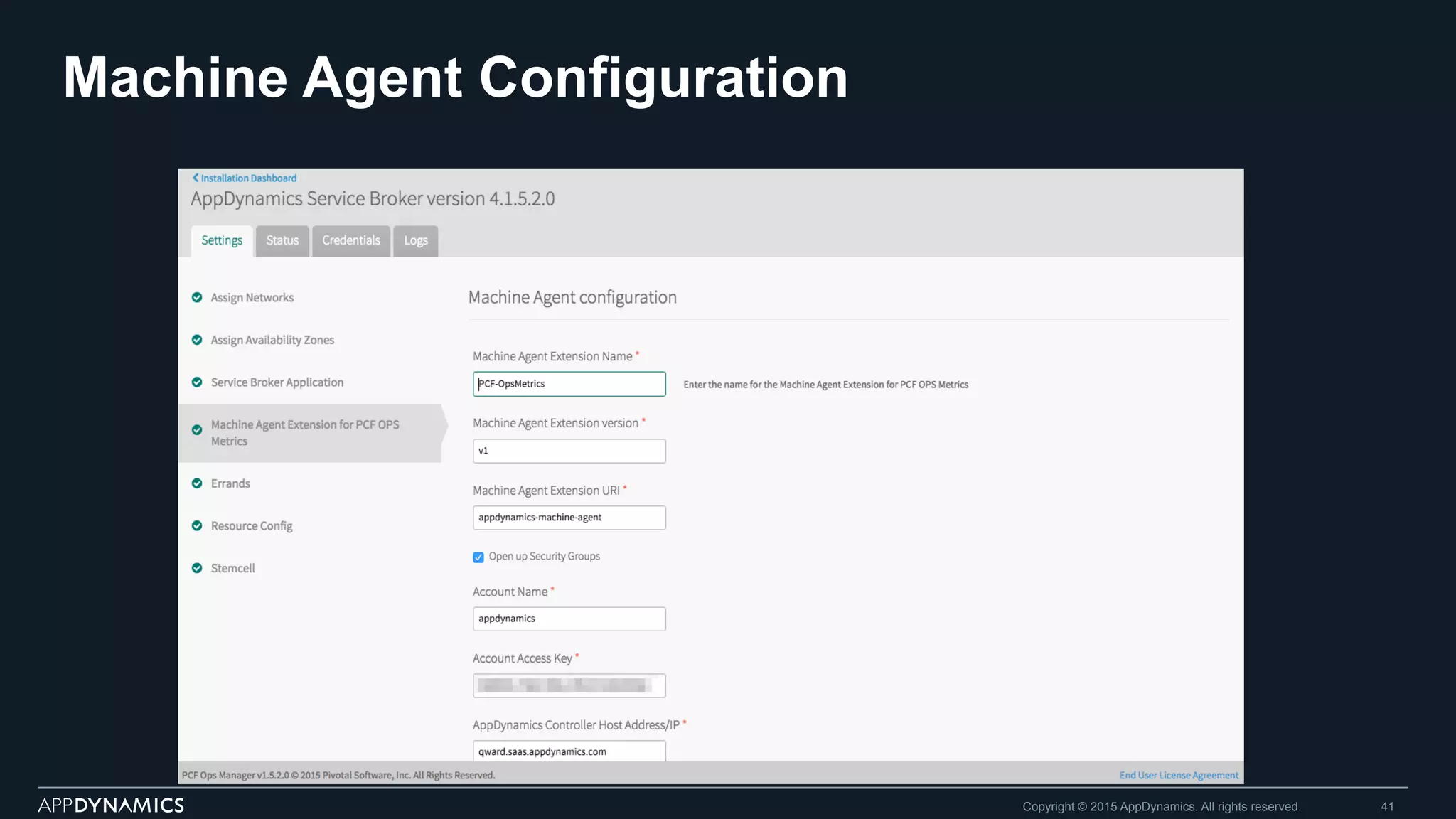Click the green check icon beside Assign Networks

tap(197, 297)
